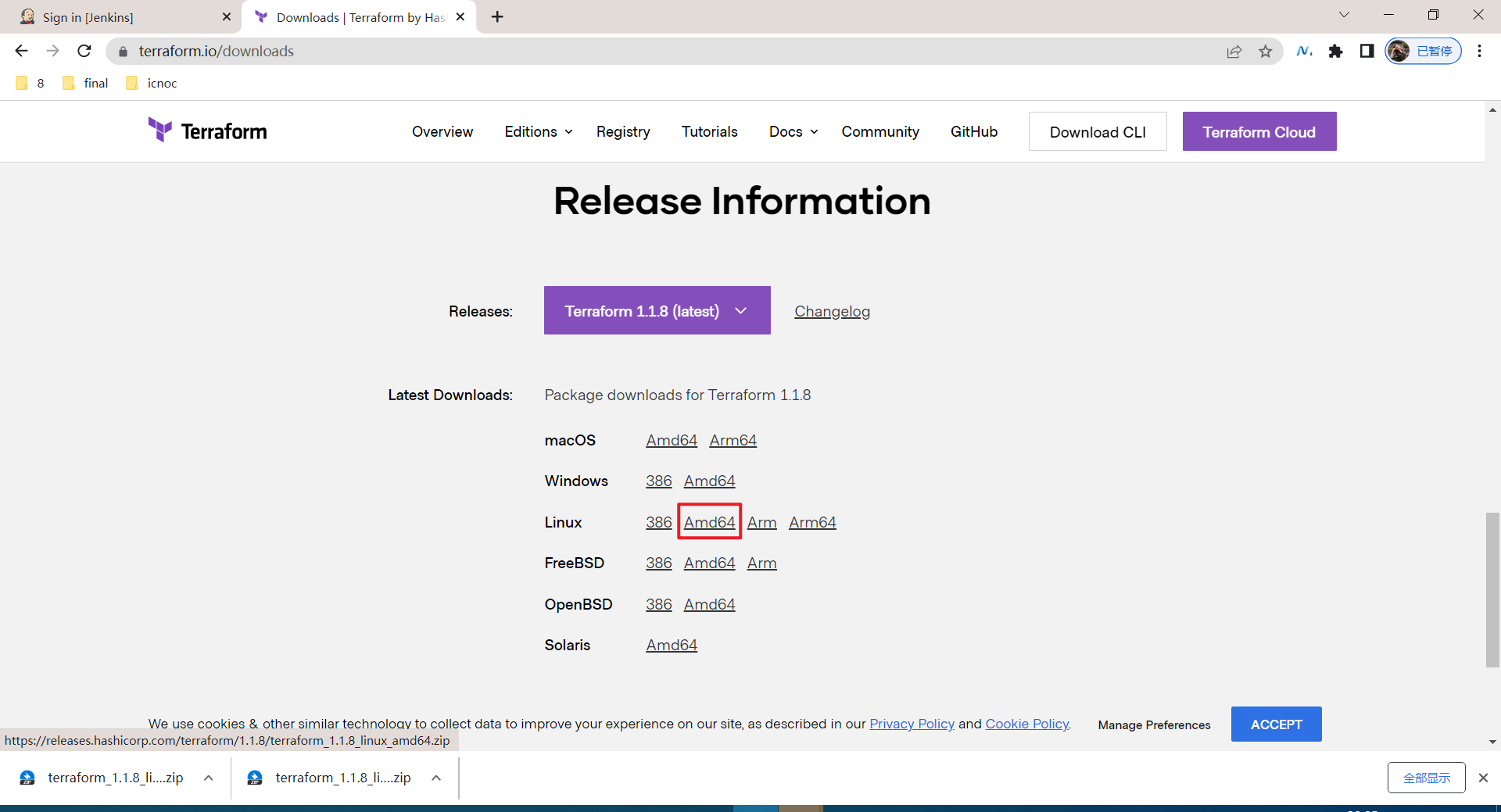1501x812 pixels.
Task: Download Linux Arm64 package
Action: 812,522
